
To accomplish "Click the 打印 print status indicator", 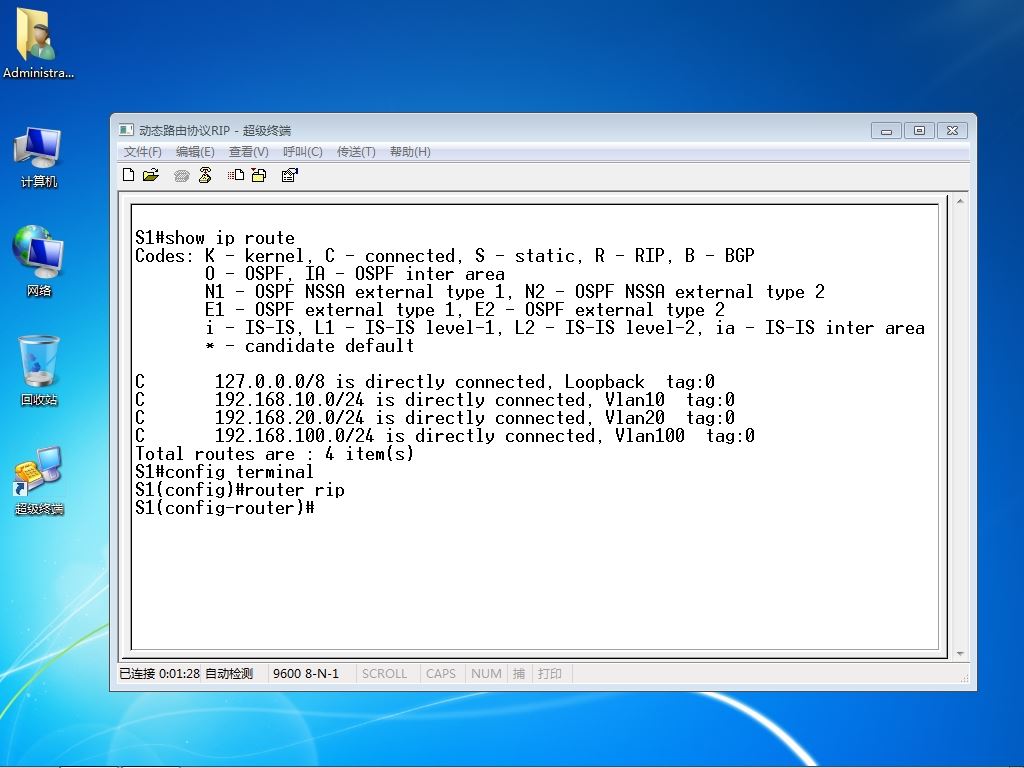I will click(x=549, y=673).
